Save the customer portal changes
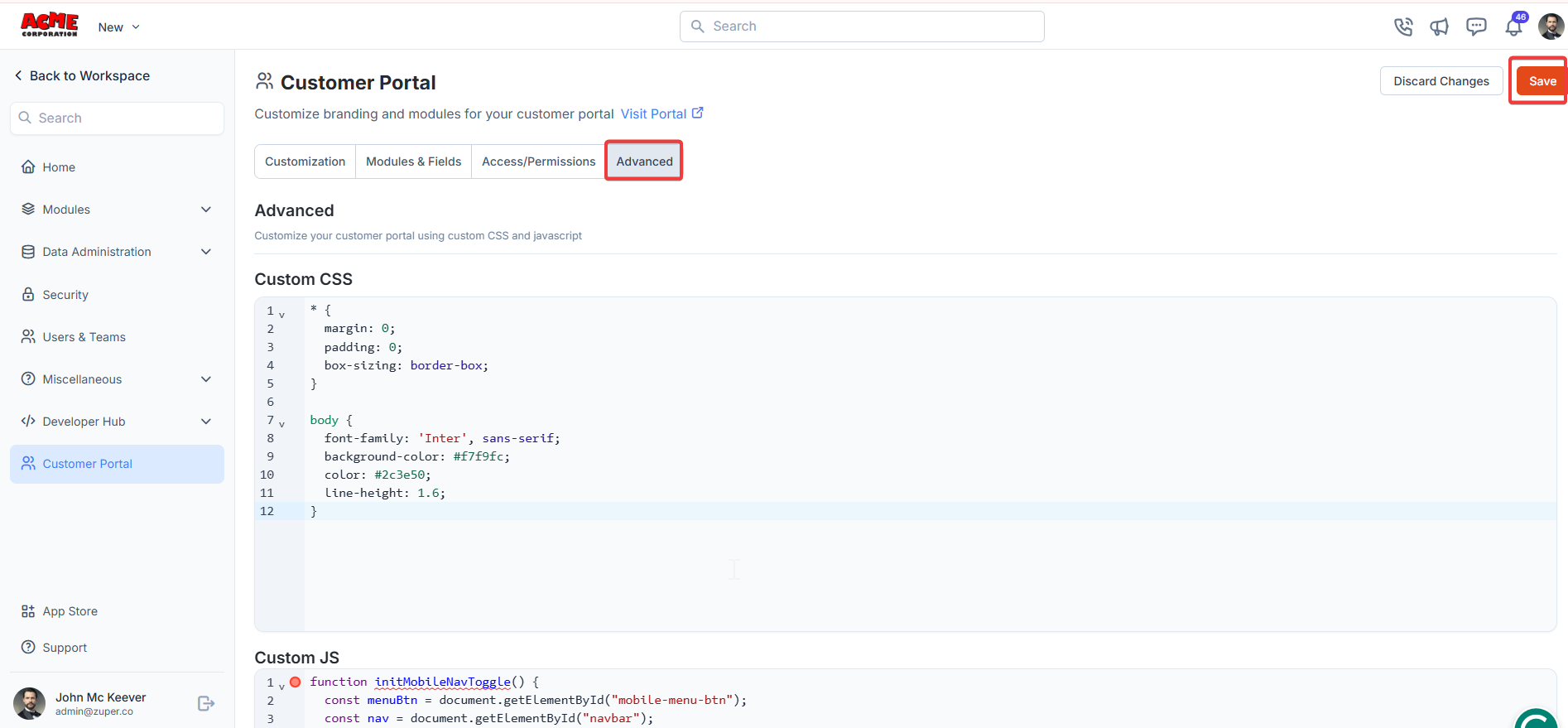 (1542, 81)
